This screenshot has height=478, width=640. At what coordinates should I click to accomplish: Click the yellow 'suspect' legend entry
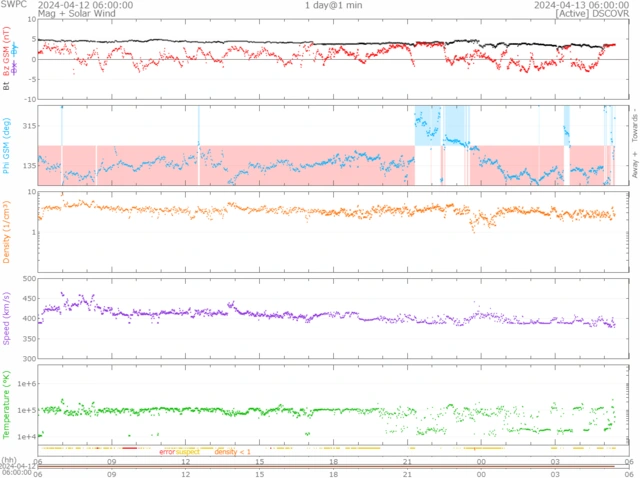coord(188,452)
